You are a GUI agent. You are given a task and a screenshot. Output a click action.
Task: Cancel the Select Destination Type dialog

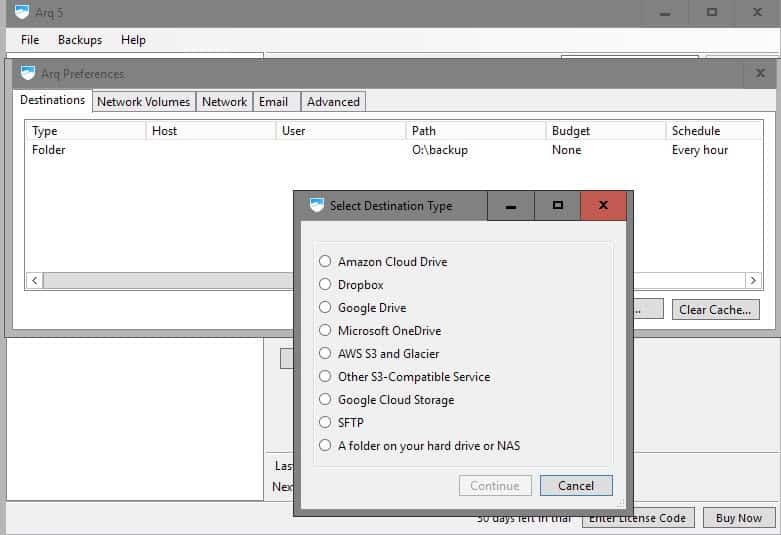coord(576,486)
